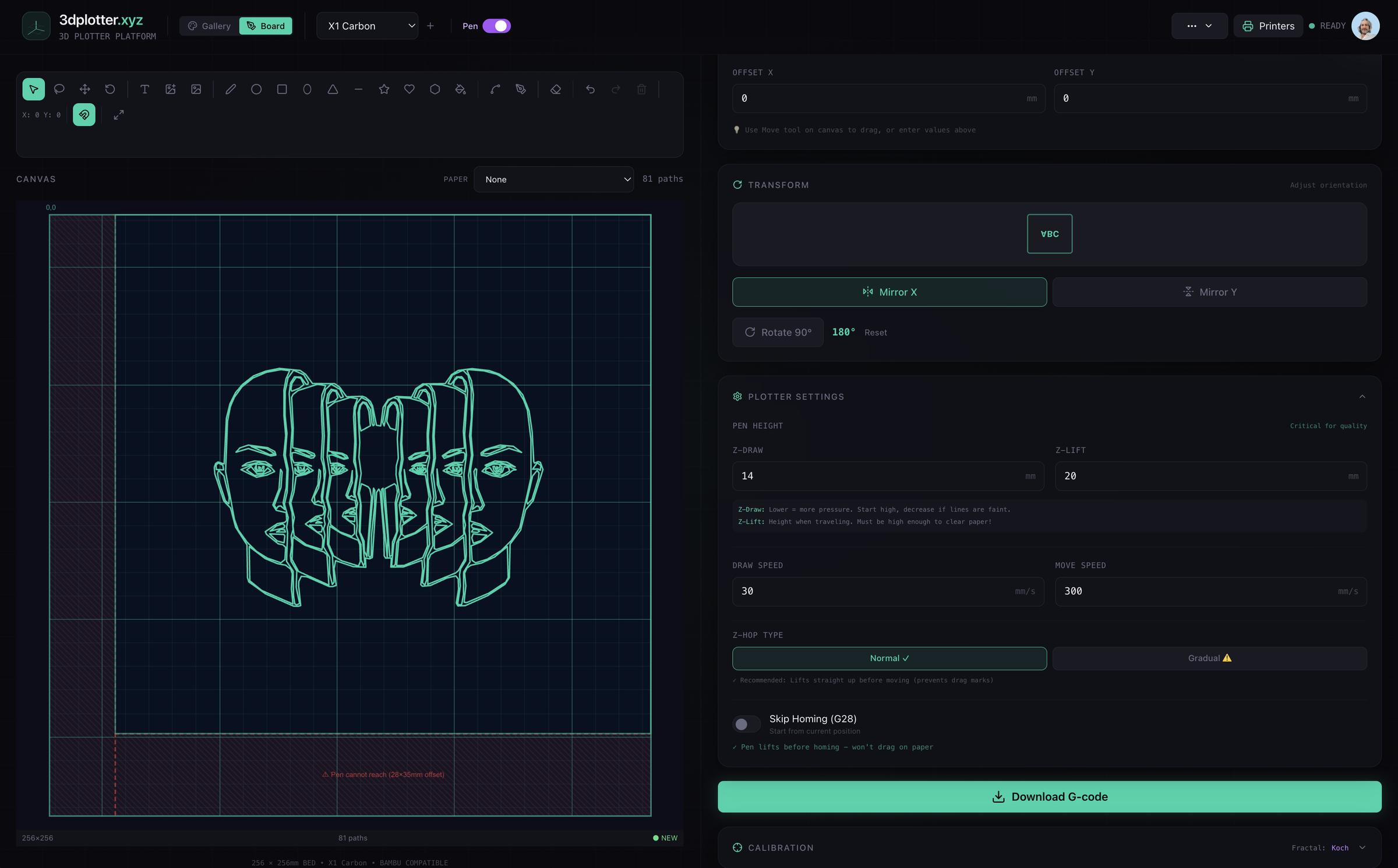Delete selection with trash icon
This screenshot has height=868, width=1398.
(x=641, y=89)
